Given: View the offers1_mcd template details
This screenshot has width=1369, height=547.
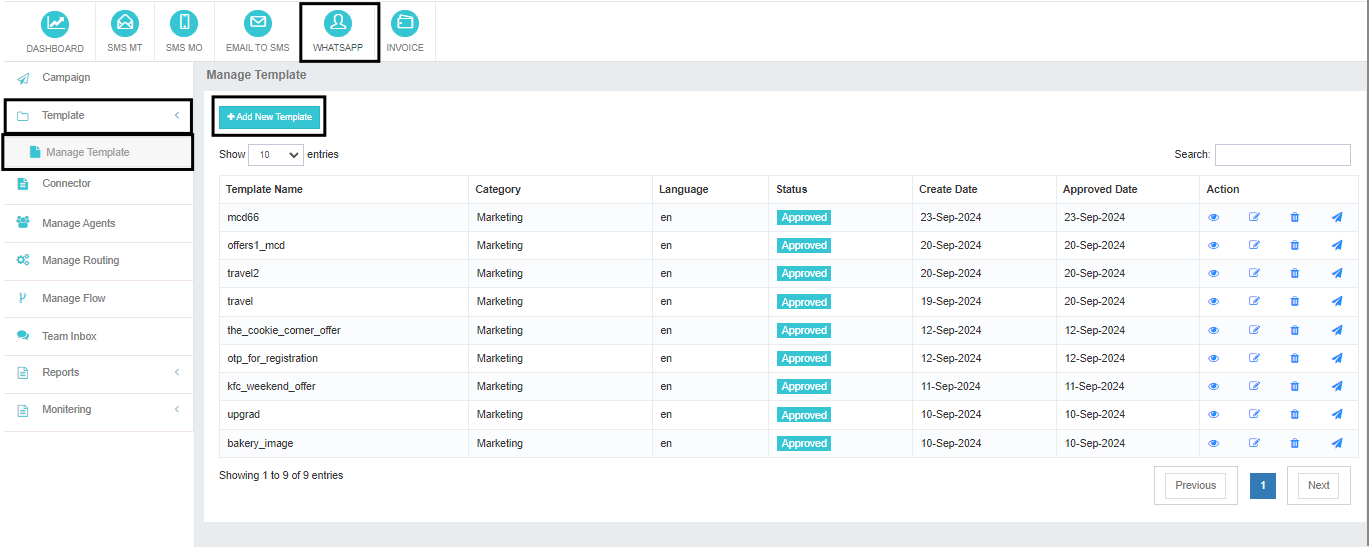Looking at the screenshot, I should pyautogui.click(x=1214, y=245).
